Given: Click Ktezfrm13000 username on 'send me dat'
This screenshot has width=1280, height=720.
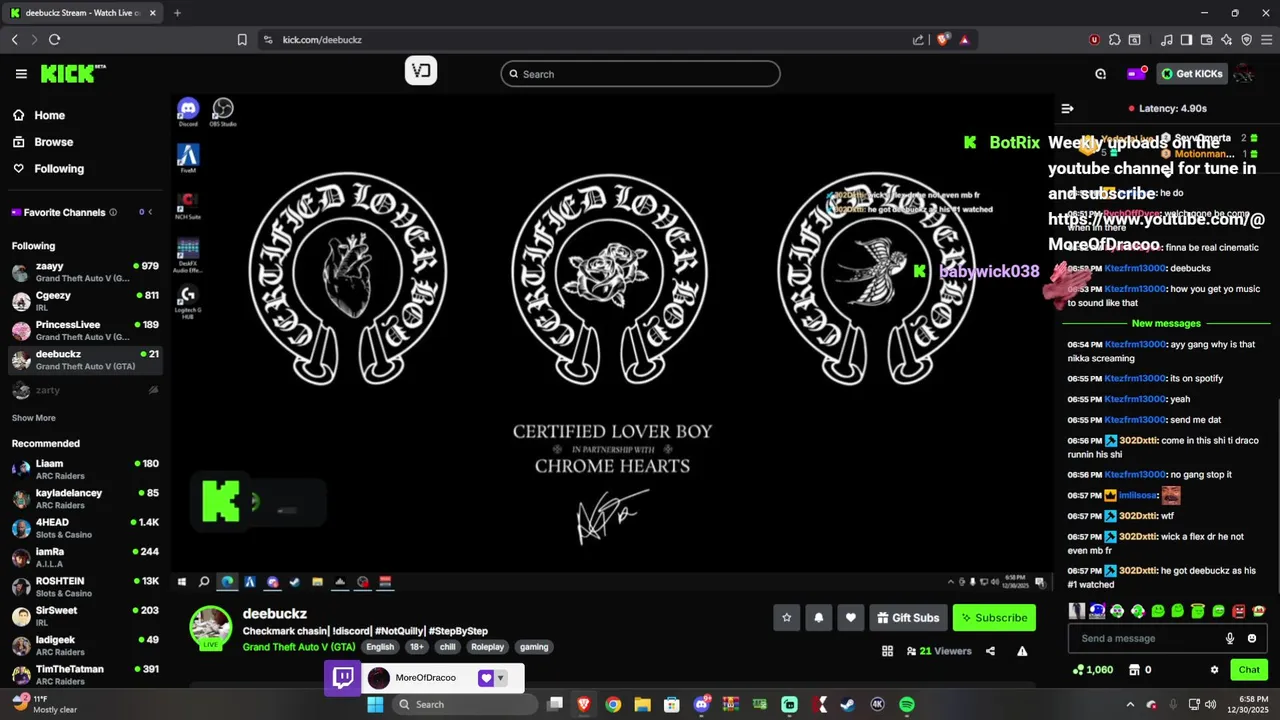Looking at the screenshot, I should [1135, 420].
